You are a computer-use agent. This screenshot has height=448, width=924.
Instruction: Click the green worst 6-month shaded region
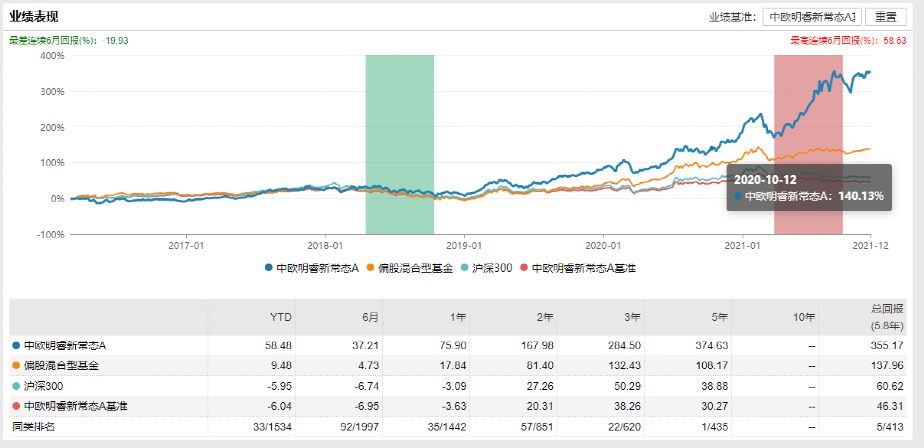point(399,144)
